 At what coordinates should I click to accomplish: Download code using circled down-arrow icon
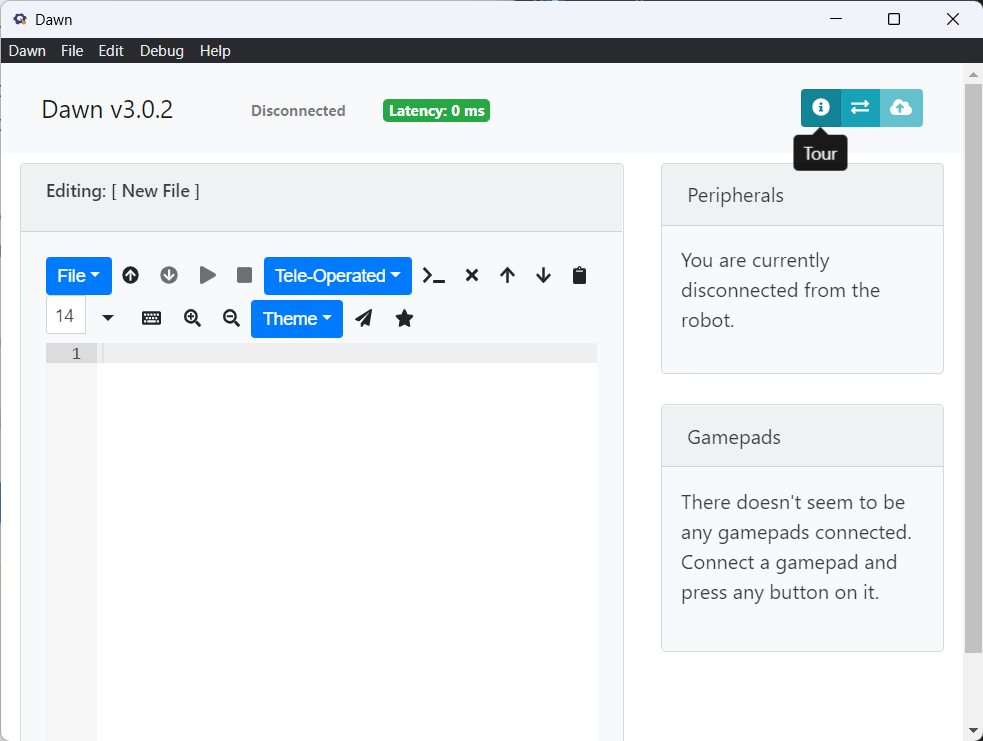[x=169, y=275]
